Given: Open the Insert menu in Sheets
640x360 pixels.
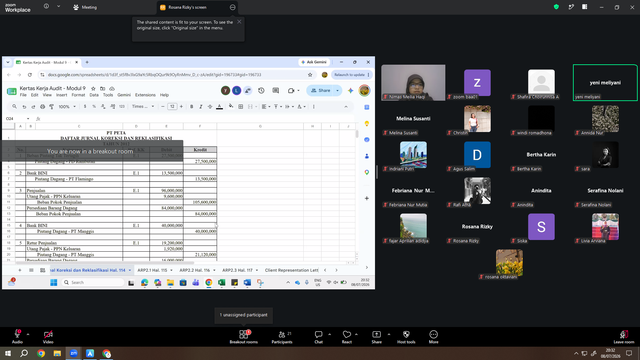Looking at the screenshot, I should coord(62,95).
